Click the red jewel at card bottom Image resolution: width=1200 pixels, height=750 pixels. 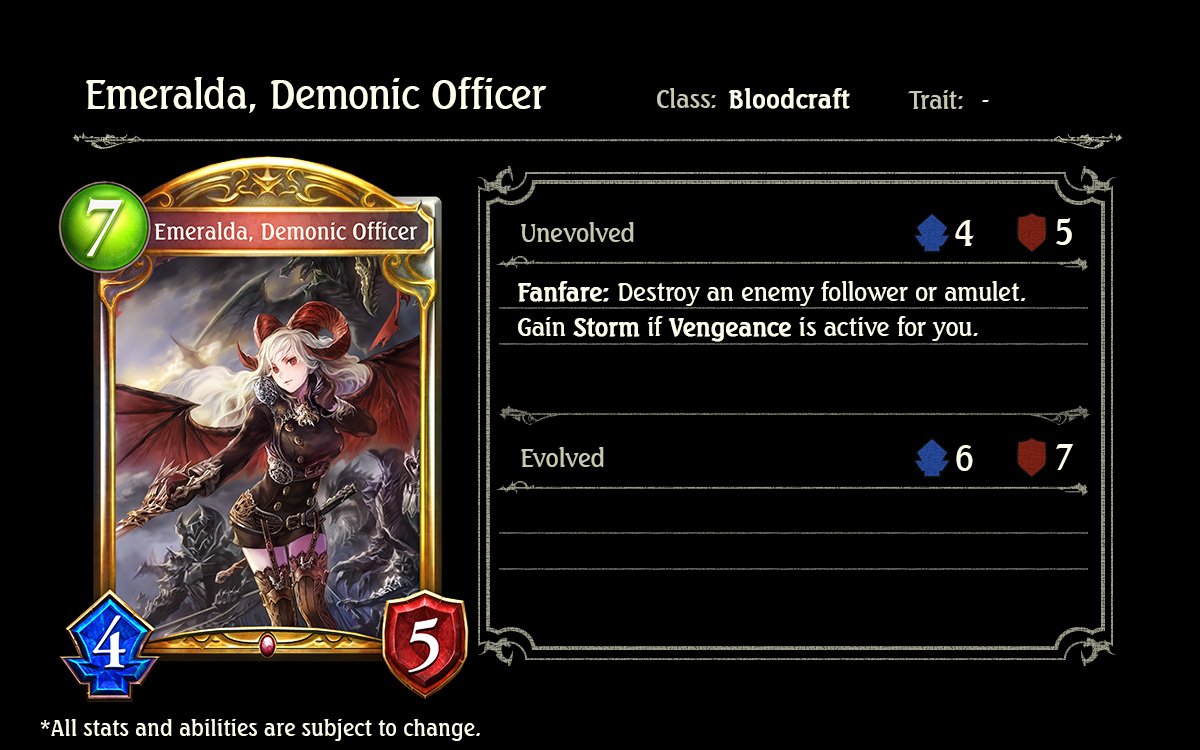pyautogui.click(x=268, y=642)
